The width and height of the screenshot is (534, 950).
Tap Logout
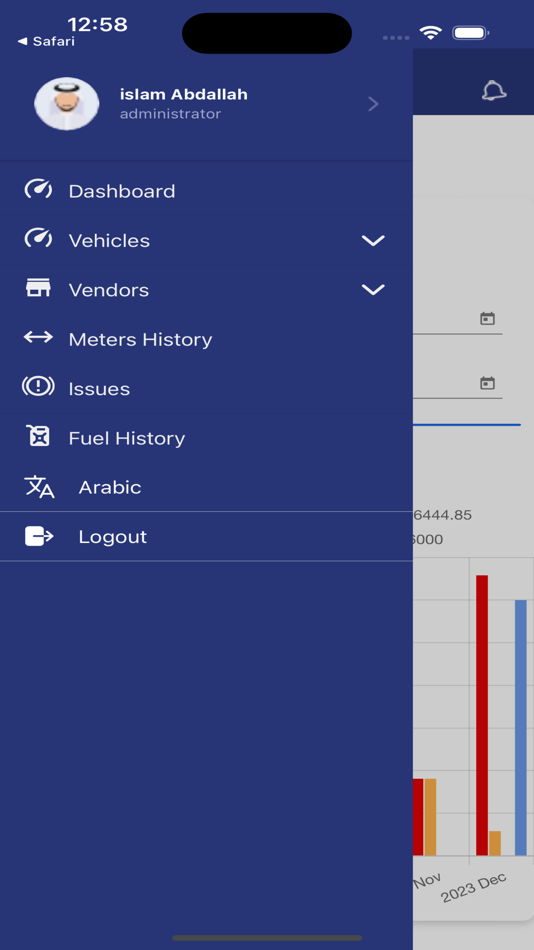click(x=206, y=536)
